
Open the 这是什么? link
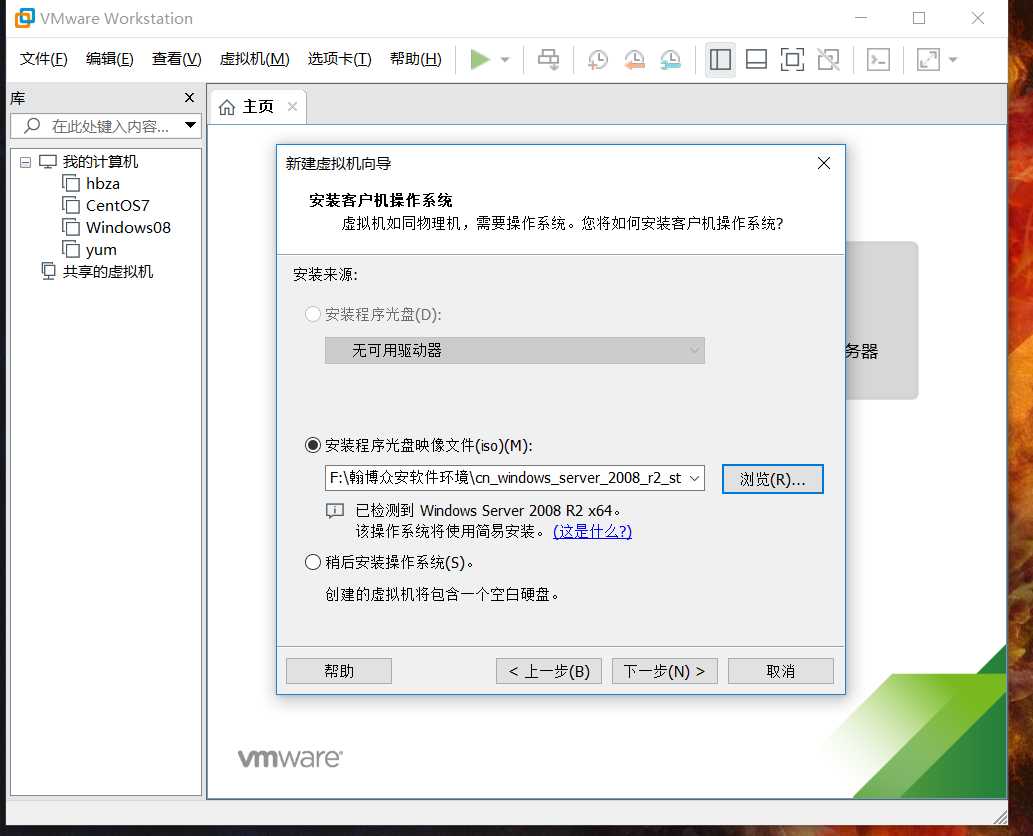[592, 531]
